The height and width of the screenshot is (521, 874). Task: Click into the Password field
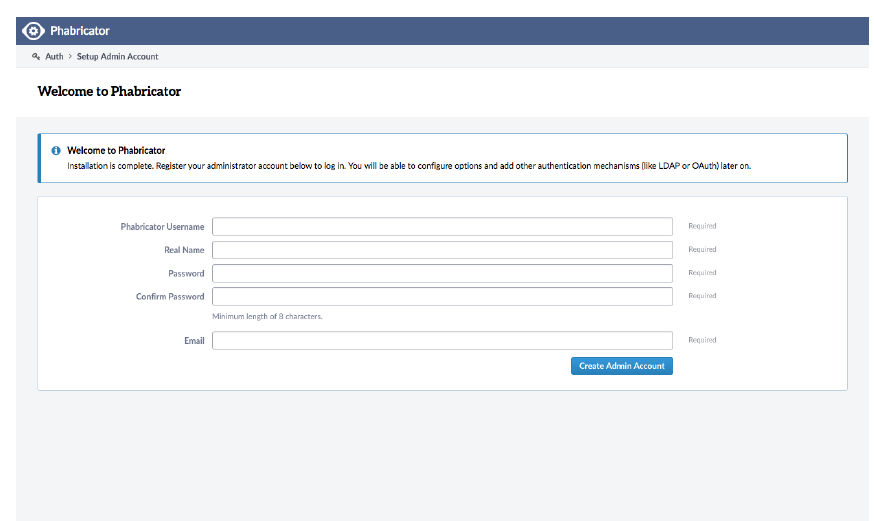tap(442, 273)
